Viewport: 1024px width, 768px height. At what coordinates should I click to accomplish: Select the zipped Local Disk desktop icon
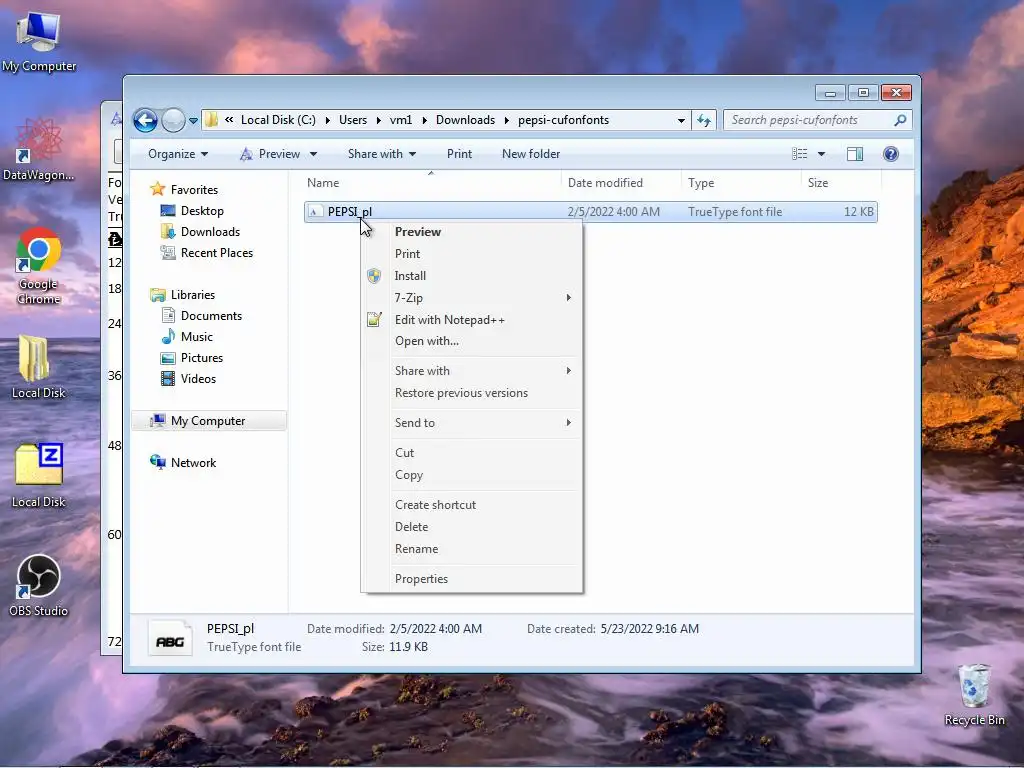click(x=39, y=476)
